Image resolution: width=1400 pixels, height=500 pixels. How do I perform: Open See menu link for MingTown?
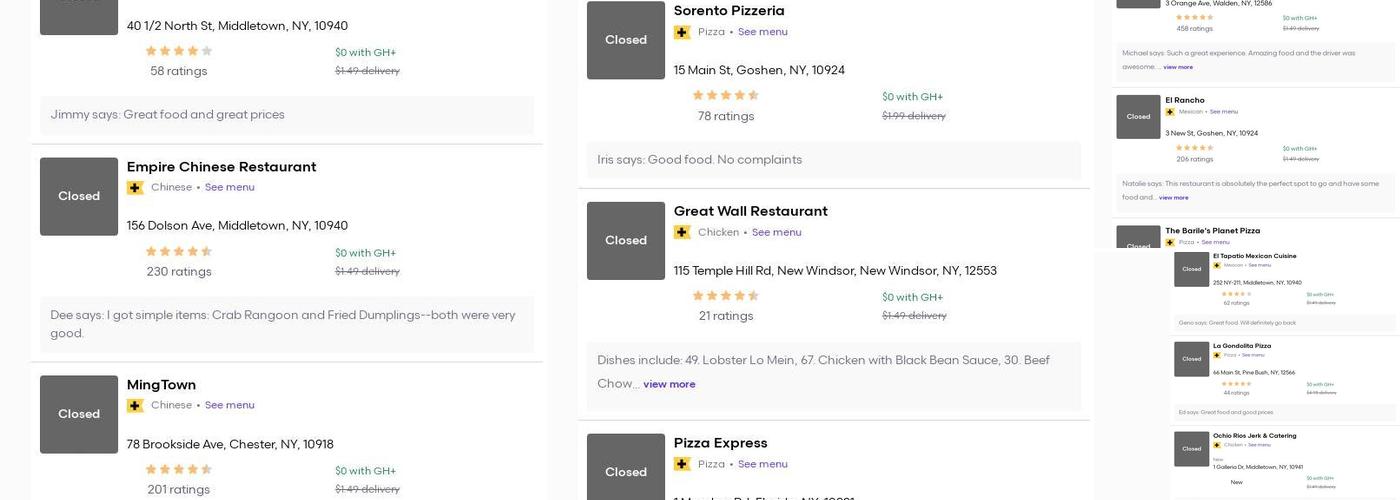click(230, 406)
